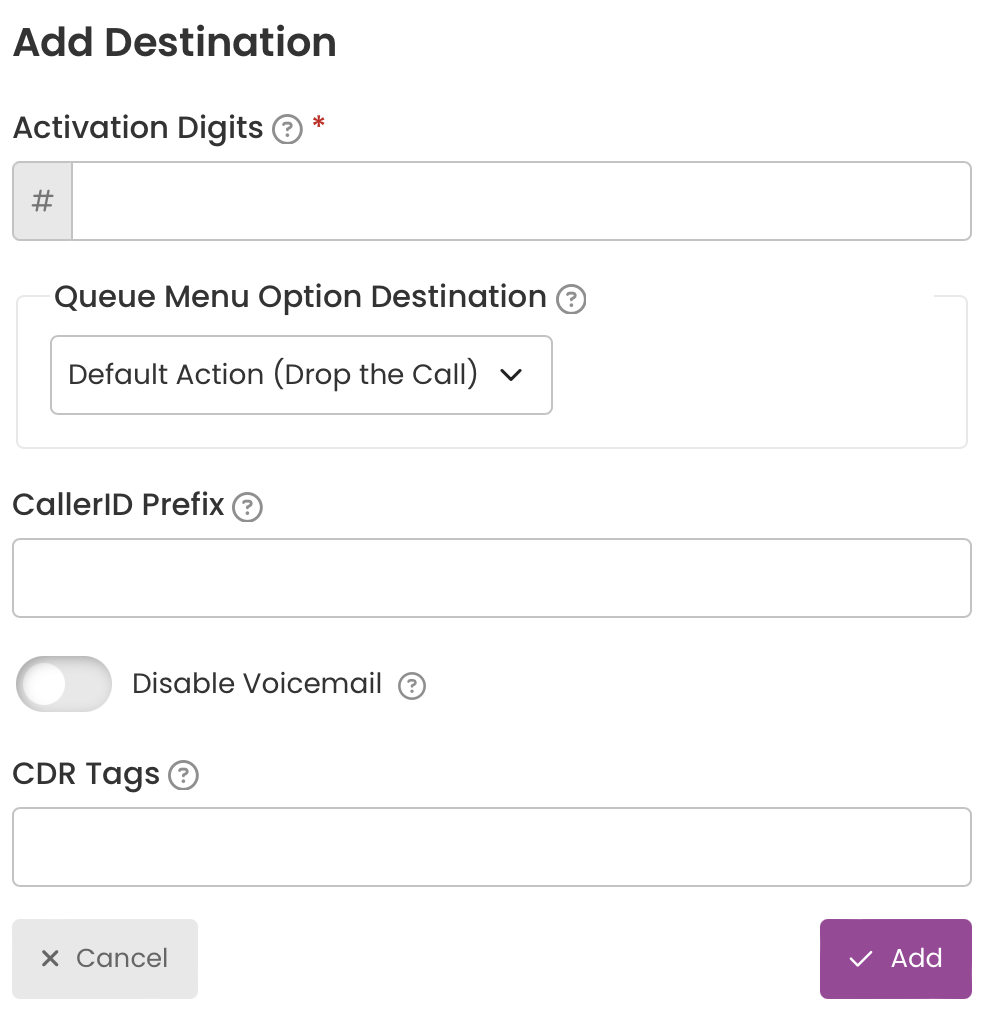Click the checkmark icon inside Add
Viewport: 988px width, 1022px height.
click(x=860, y=959)
